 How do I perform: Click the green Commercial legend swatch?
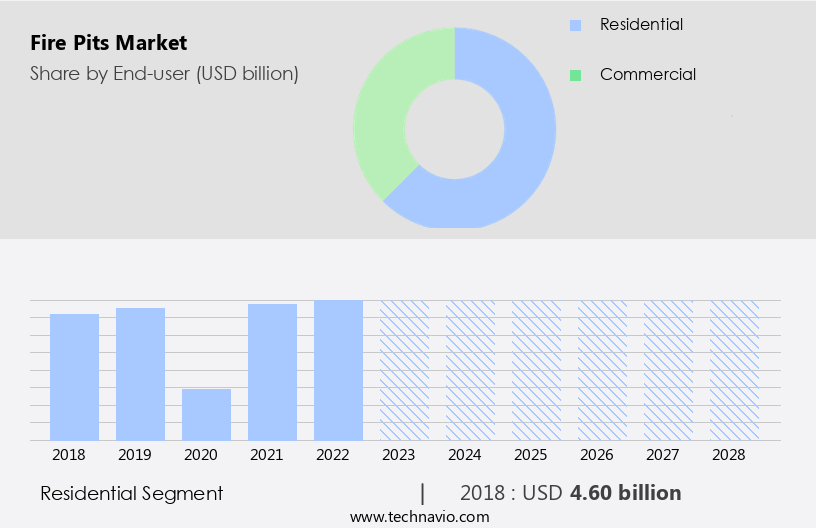(574, 75)
